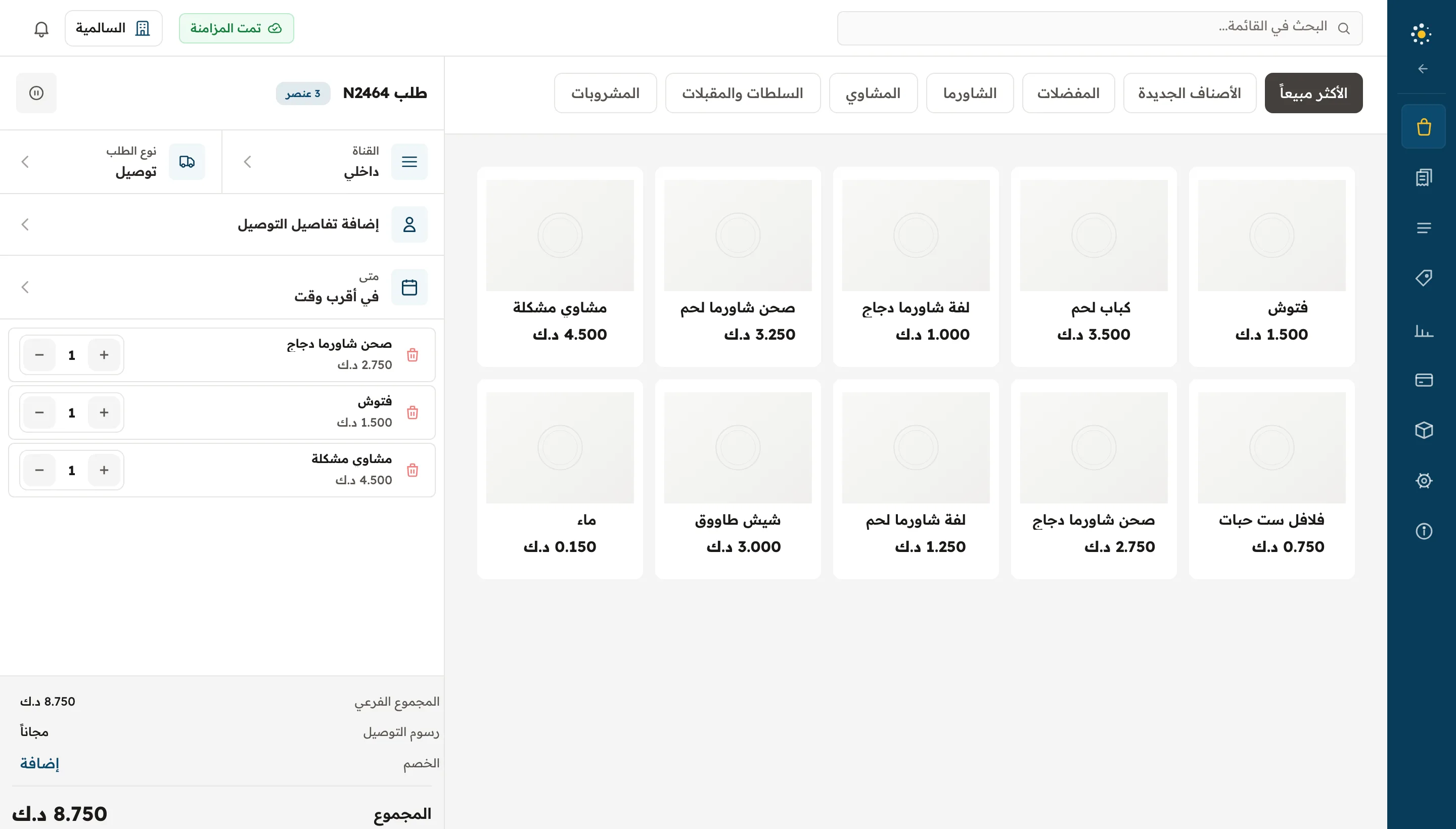Add شيش طاووق item card to order
This screenshot has height=829, width=1456.
738,479
